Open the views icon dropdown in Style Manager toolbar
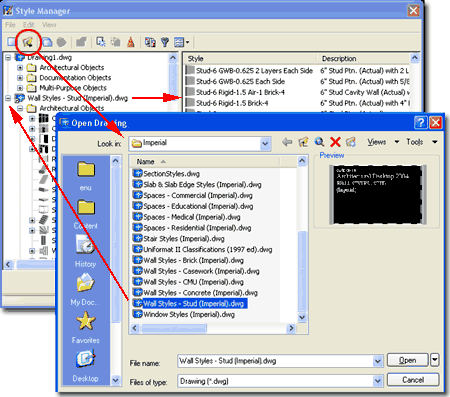Image resolution: width=450 pixels, height=397 pixels. click(x=187, y=42)
